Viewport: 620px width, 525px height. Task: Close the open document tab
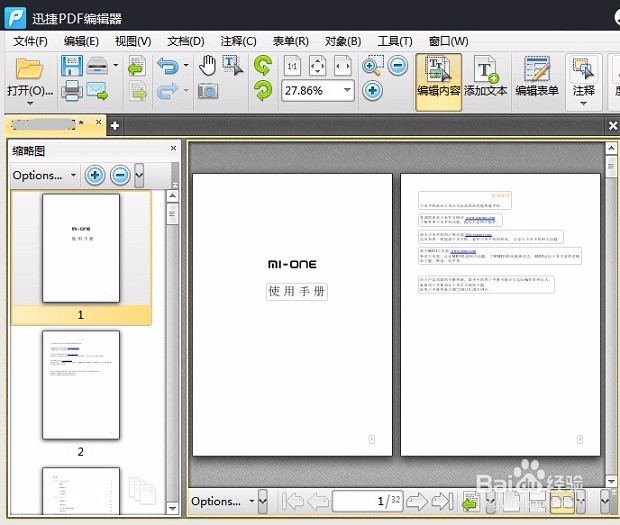(98, 122)
